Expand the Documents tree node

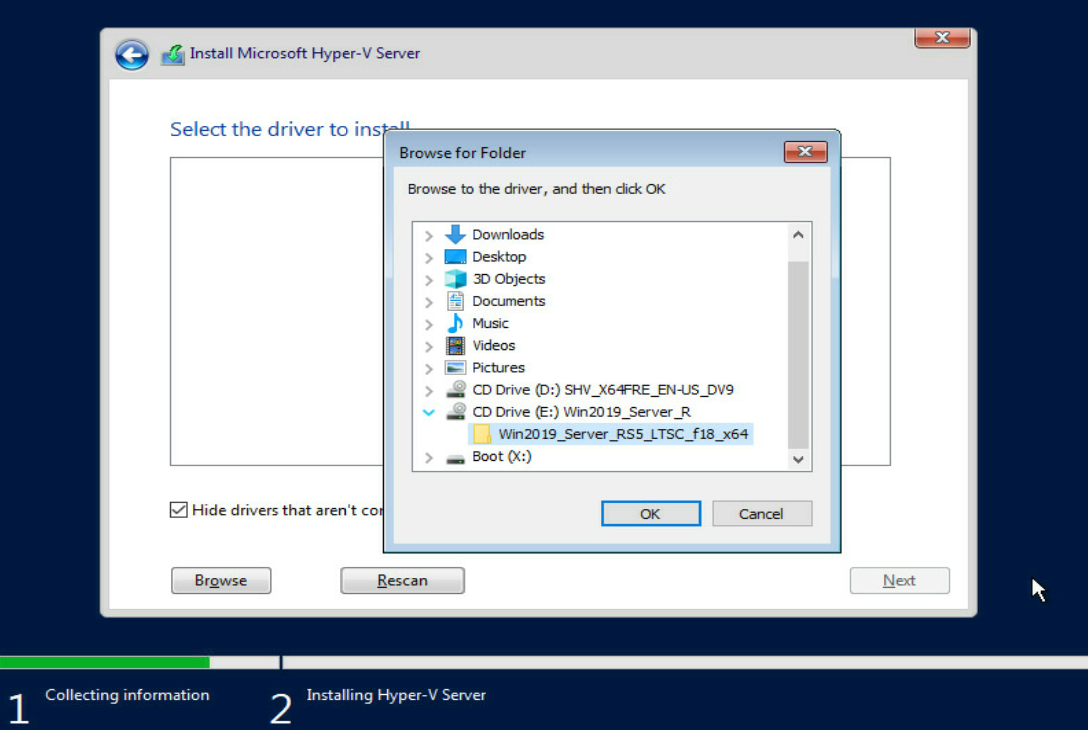click(x=429, y=303)
